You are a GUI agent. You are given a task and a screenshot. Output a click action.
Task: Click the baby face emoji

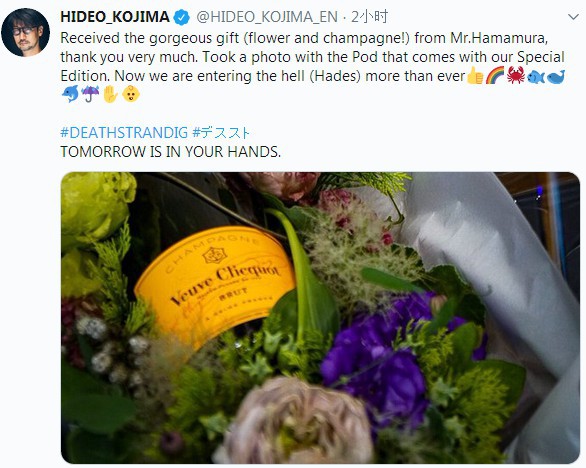click(x=131, y=94)
